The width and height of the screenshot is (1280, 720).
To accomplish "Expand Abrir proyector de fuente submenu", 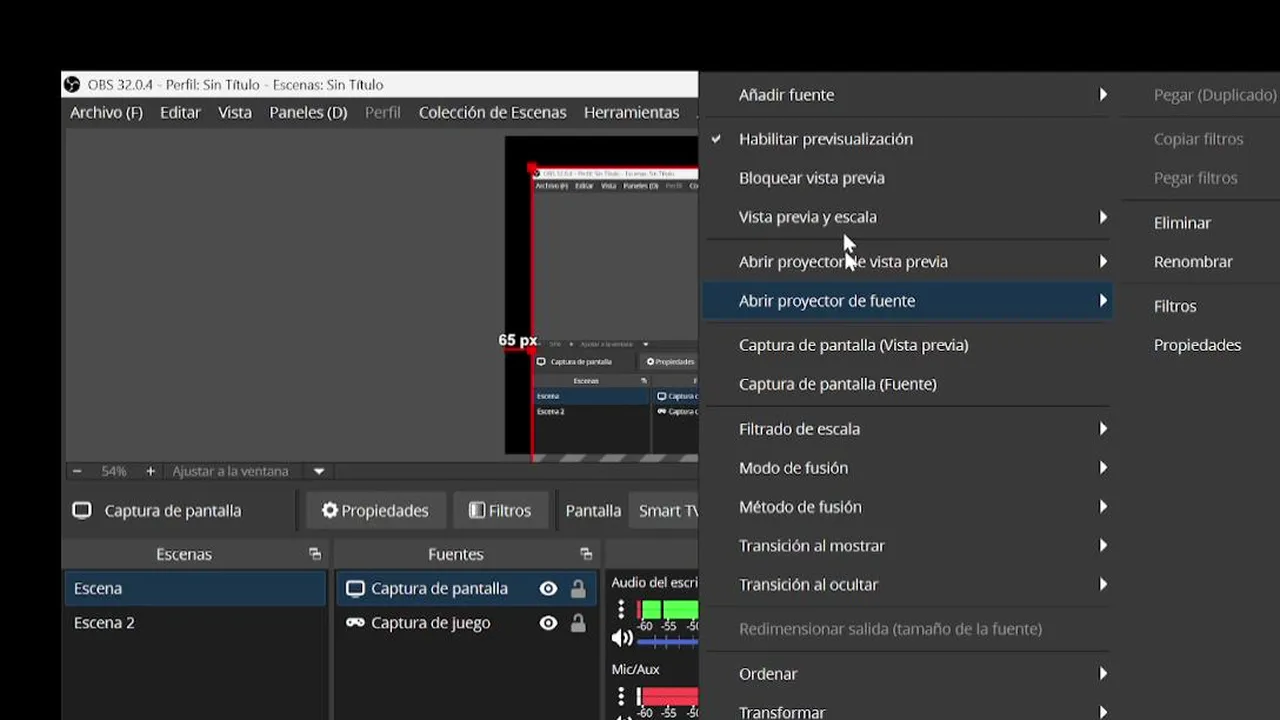I will [907, 301].
